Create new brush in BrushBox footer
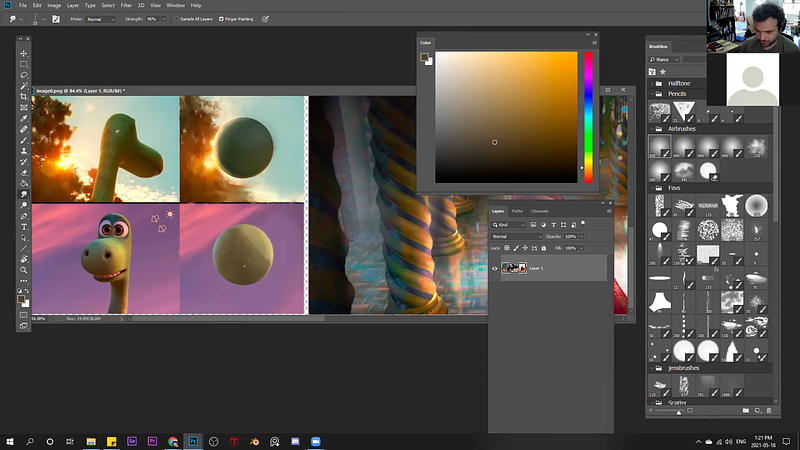This screenshot has width=800, height=450. coord(758,410)
